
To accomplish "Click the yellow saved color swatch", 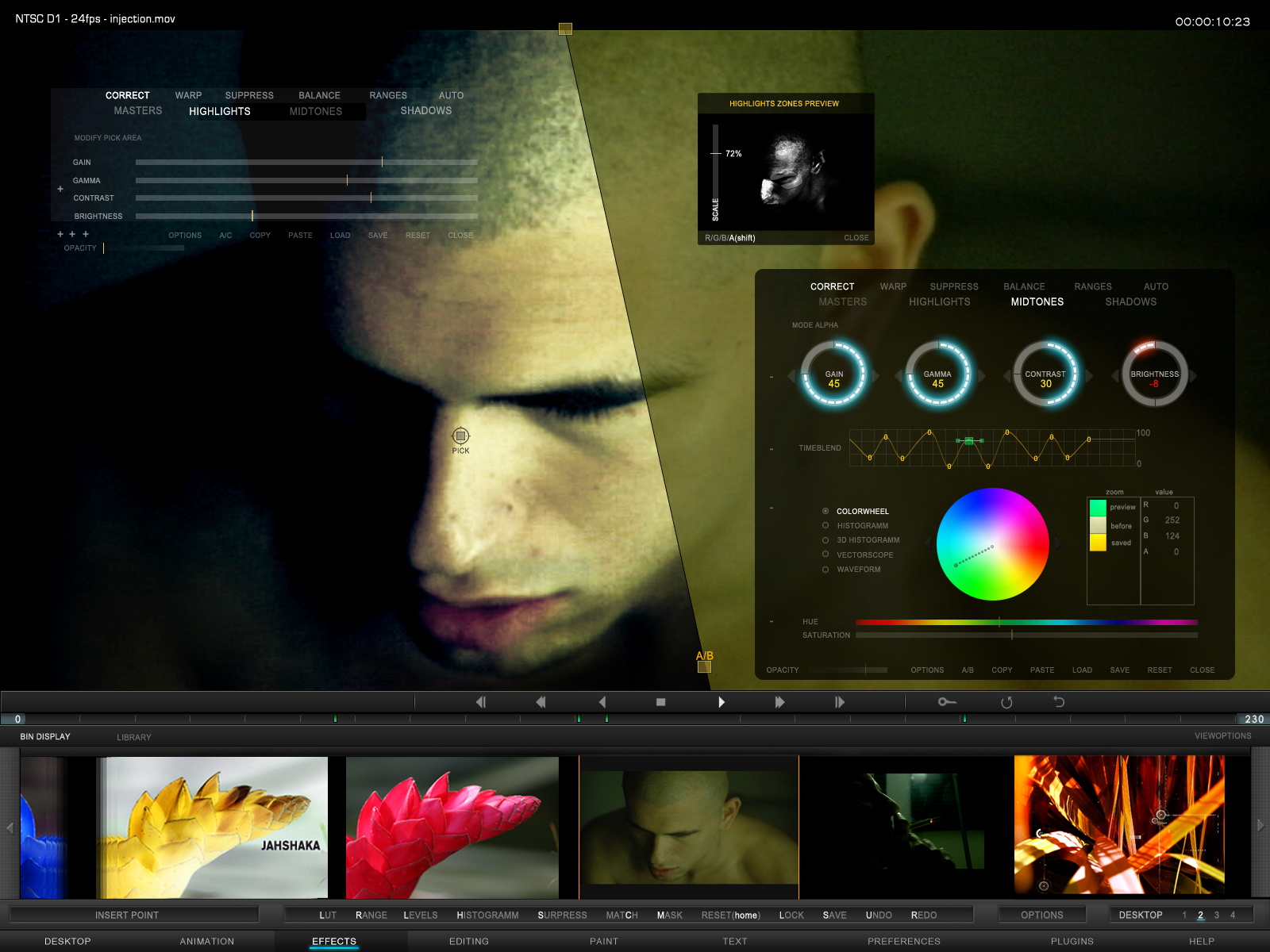I will tap(1098, 543).
